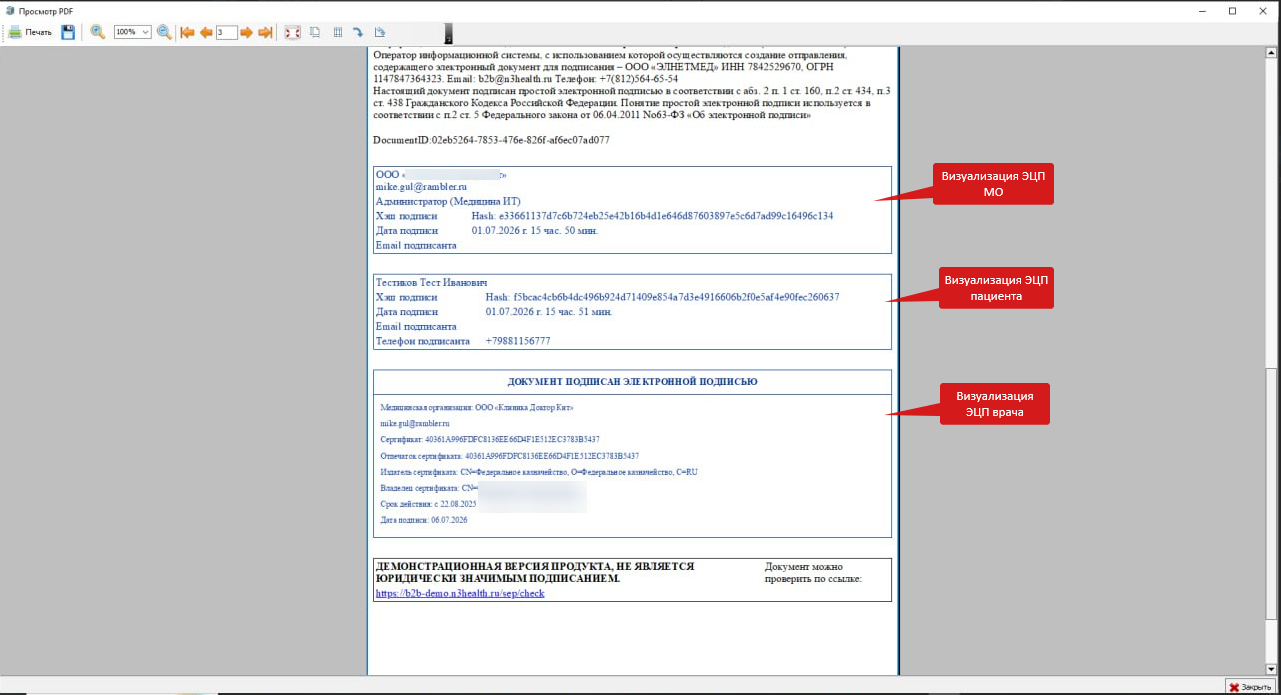Image resolution: width=1281 pixels, height=695 pixels.
Task: Zoom out with the magnifier after zoom box
Action: pyautogui.click(x=164, y=32)
